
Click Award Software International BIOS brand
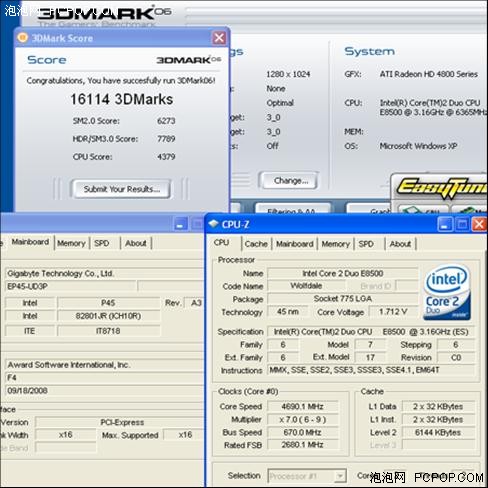click(x=104, y=365)
